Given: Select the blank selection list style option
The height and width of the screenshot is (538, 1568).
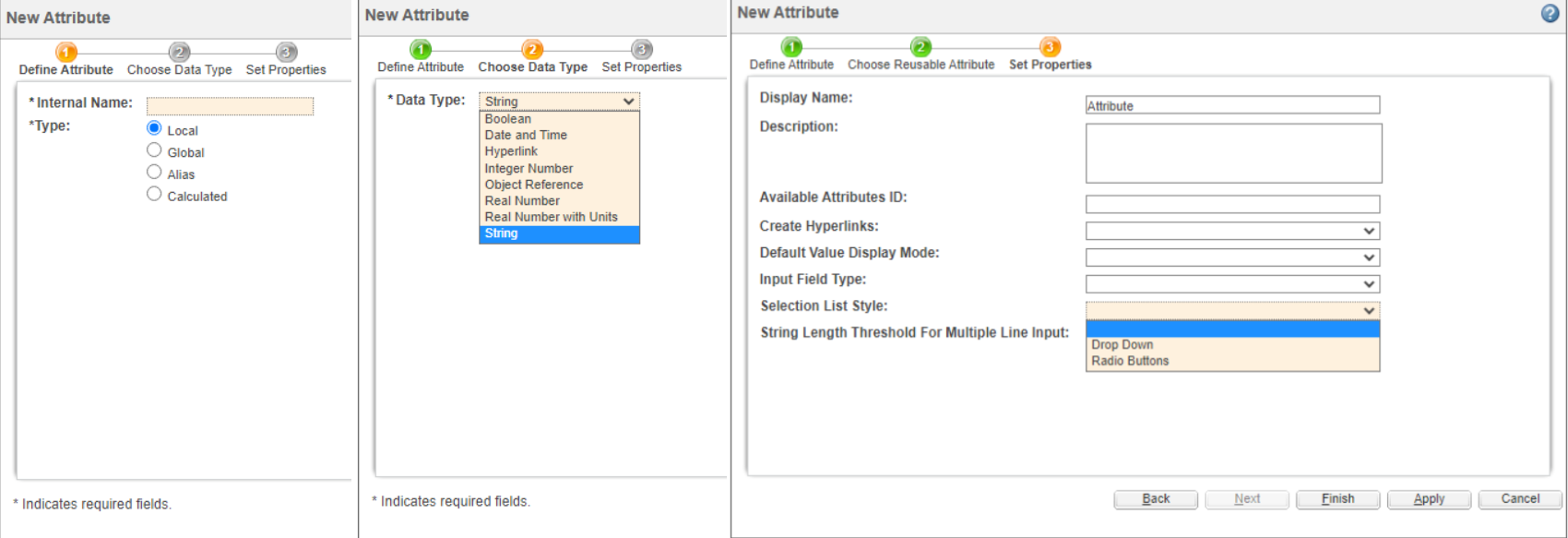Looking at the screenshot, I should 1232,329.
